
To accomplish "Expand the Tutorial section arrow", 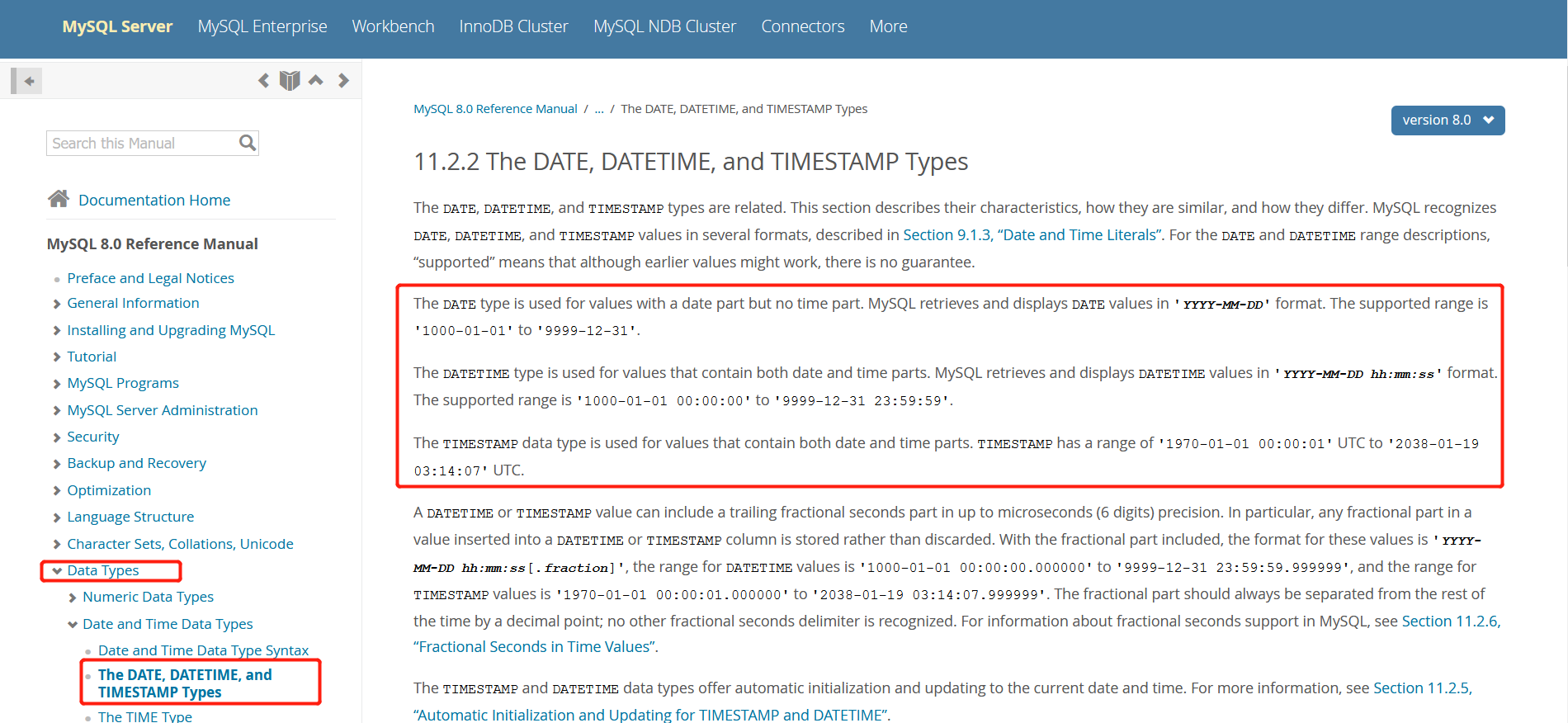I will click(57, 357).
